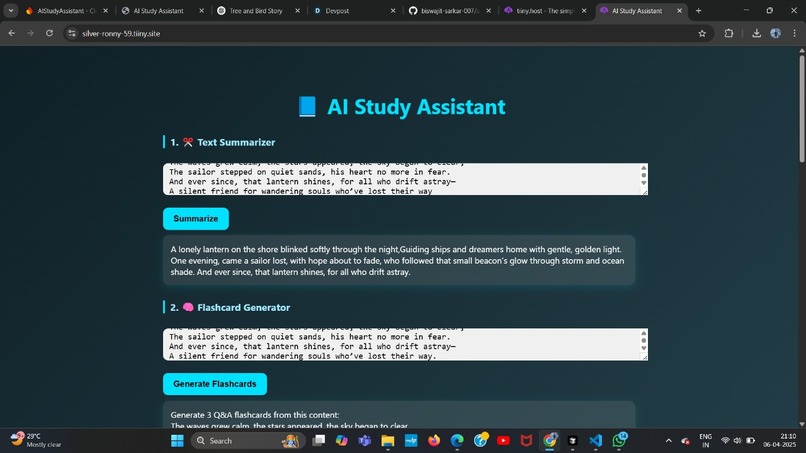The image size is (806, 453).
Task: Open the Wi-Fi network tray icon
Action: point(725,441)
